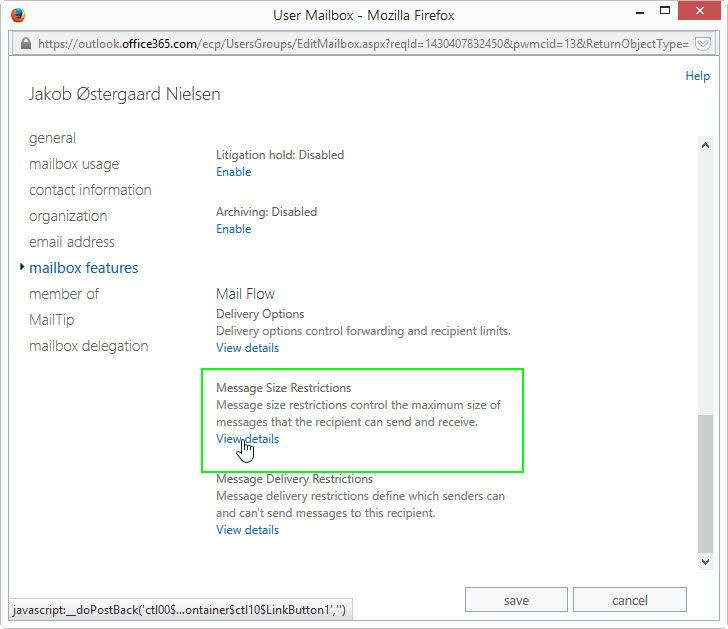Click the padlock icon in address bar
This screenshot has width=728, height=629.
[x=26, y=44]
